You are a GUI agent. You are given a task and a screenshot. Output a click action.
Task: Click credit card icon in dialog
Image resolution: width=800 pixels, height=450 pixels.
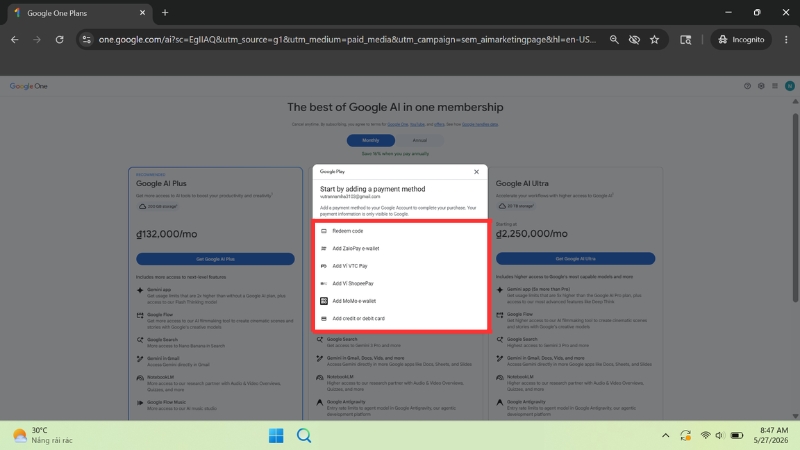point(323,318)
